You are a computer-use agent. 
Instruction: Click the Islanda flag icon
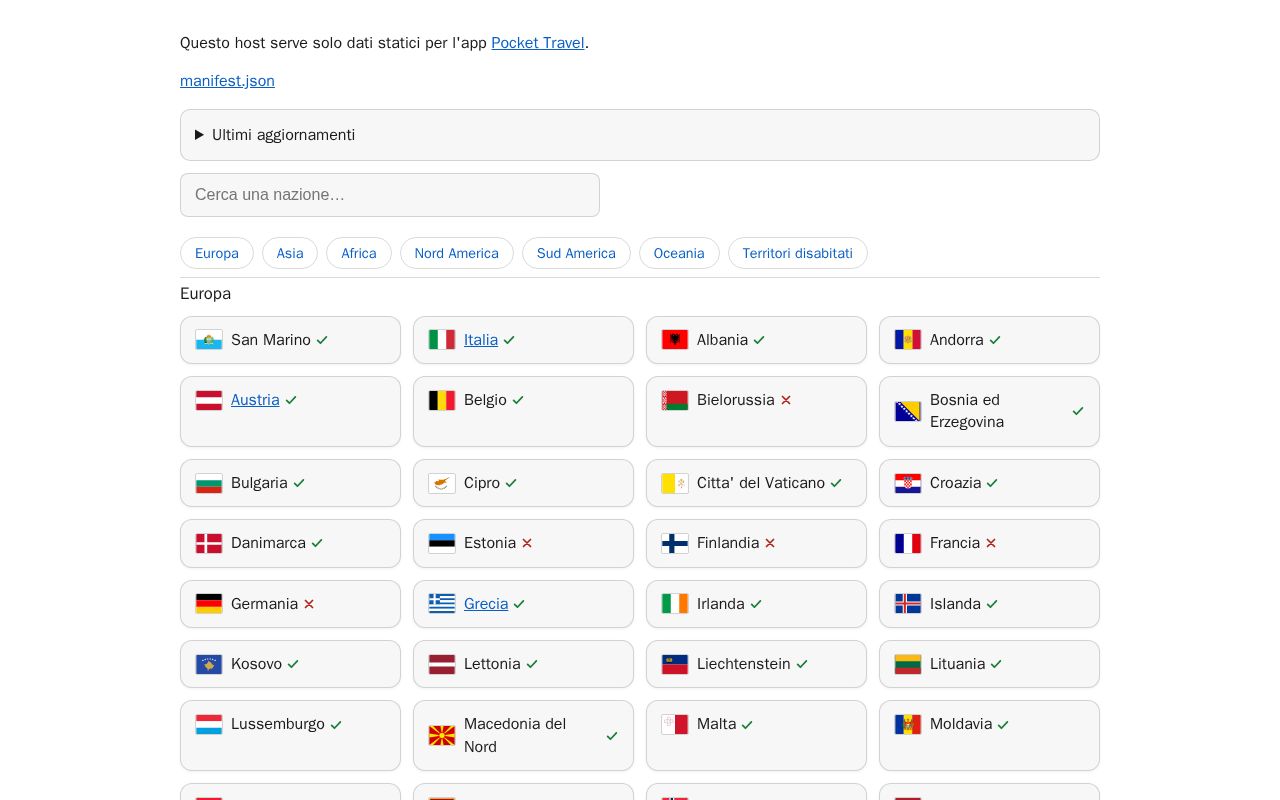point(908,604)
